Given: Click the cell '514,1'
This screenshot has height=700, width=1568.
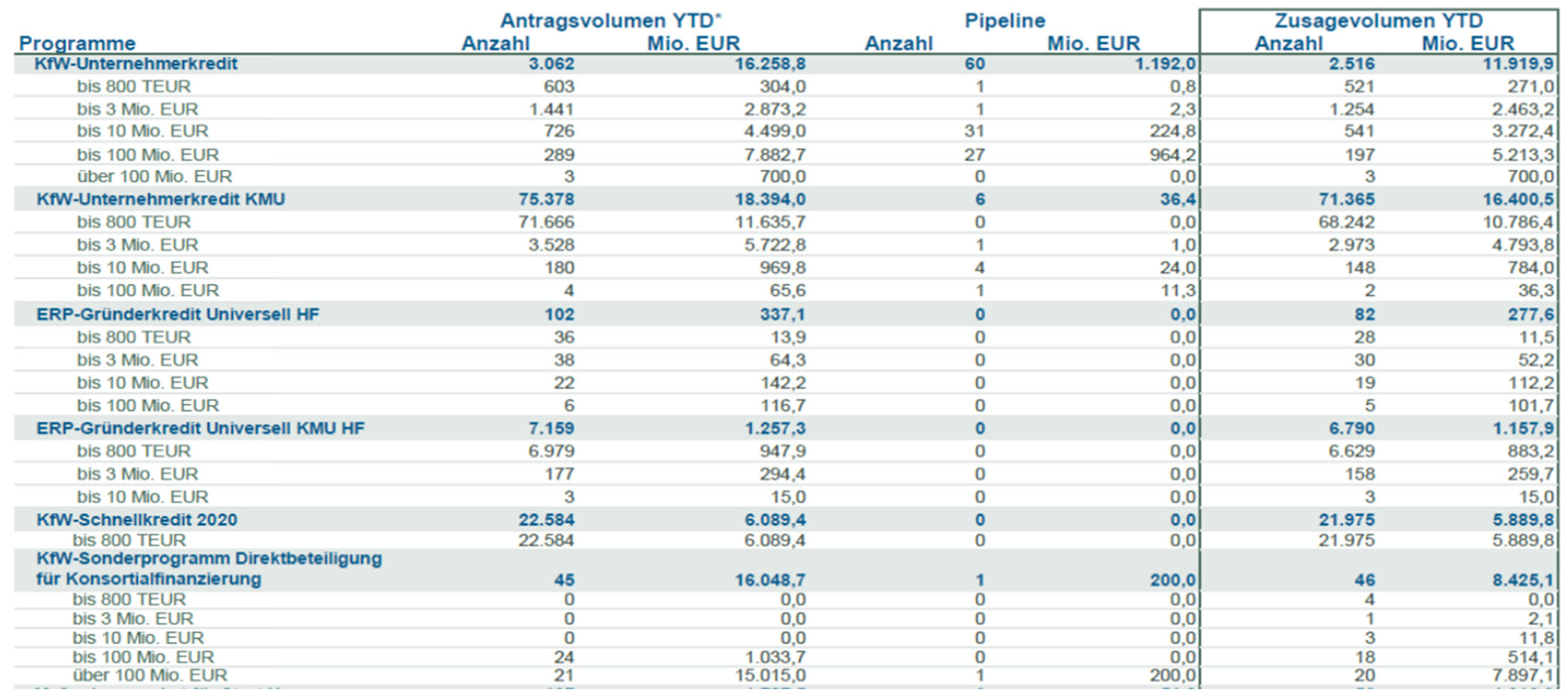Looking at the screenshot, I should 1531,658.
